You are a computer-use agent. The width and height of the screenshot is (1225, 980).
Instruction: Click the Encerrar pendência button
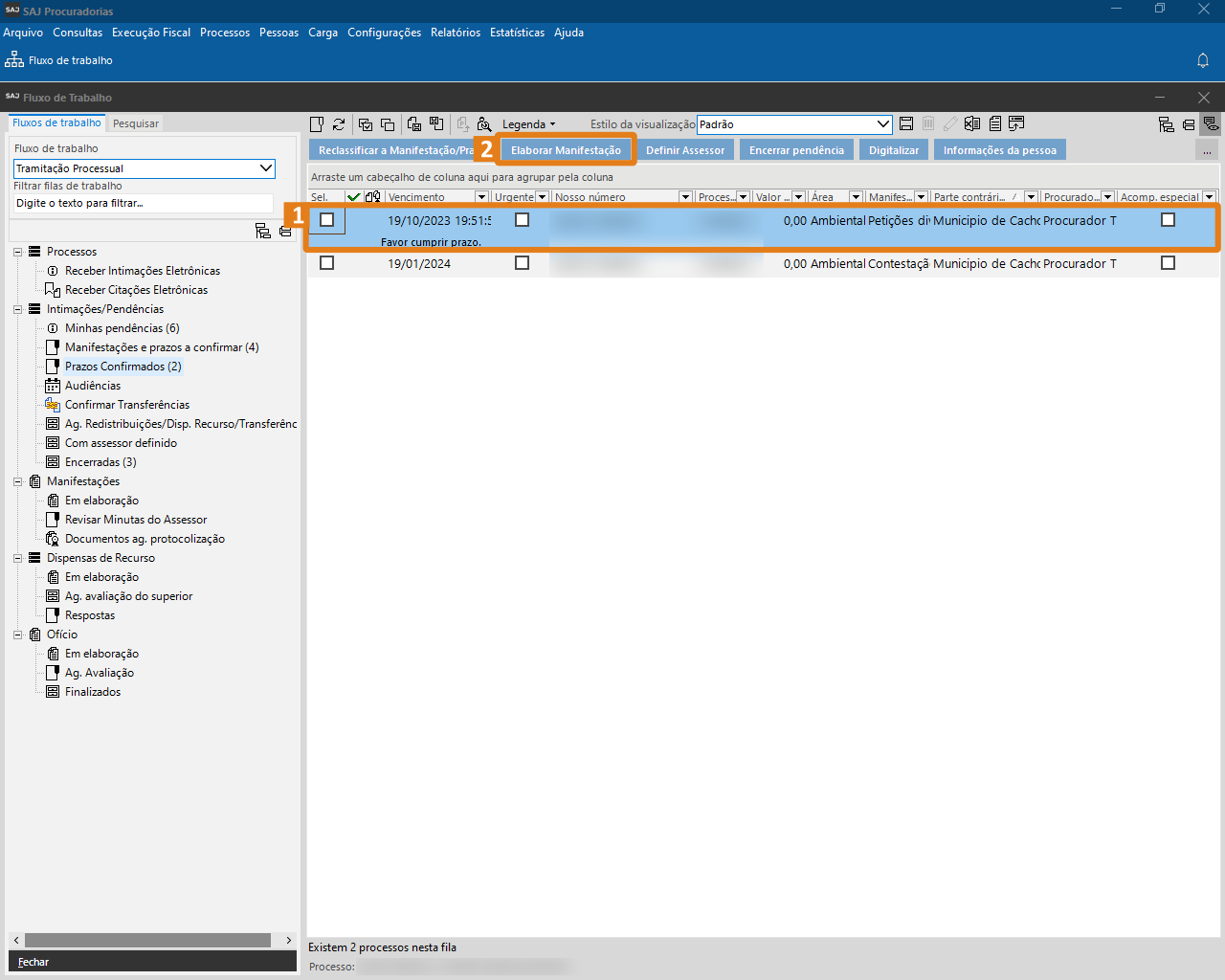pyautogui.click(x=796, y=150)
